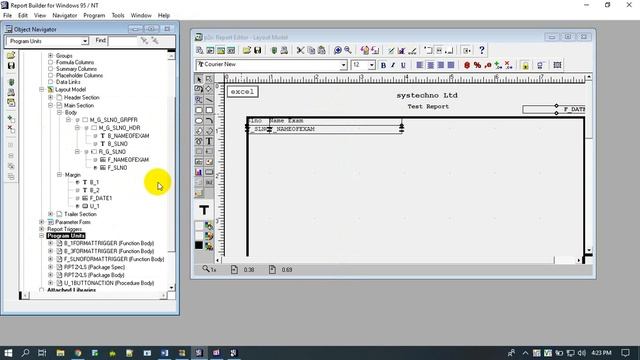Select the Ellipse drawing tool

[x=199, y=120]
